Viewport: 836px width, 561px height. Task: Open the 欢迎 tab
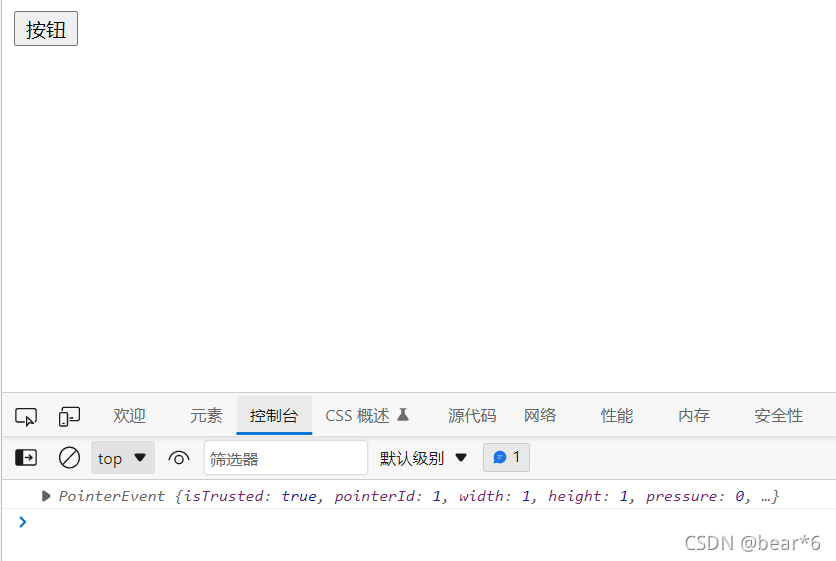coord(129,415)
